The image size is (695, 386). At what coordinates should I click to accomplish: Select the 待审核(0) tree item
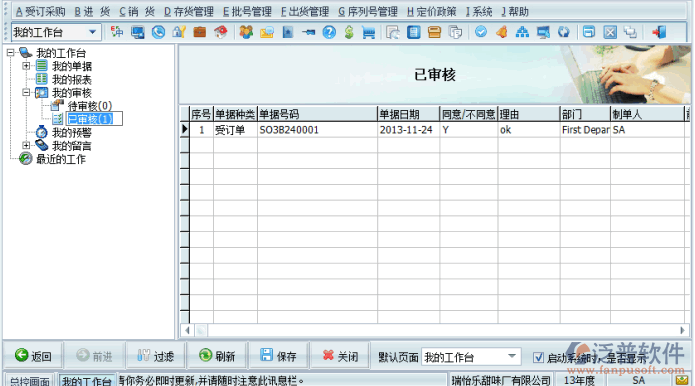pyautogui.click(x=90, y=106)
